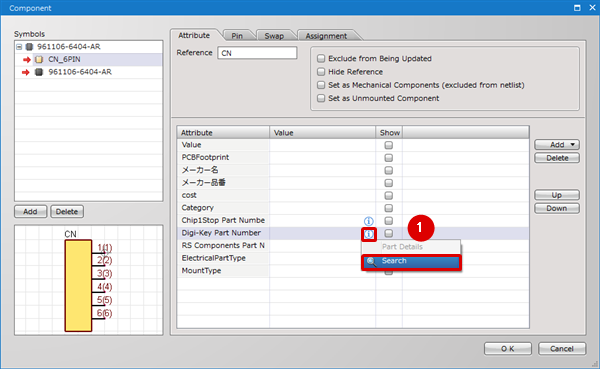Select the cost attribute row
This screenshot has width=600, height=369.
pyautogui.click(x=353, y=196)
